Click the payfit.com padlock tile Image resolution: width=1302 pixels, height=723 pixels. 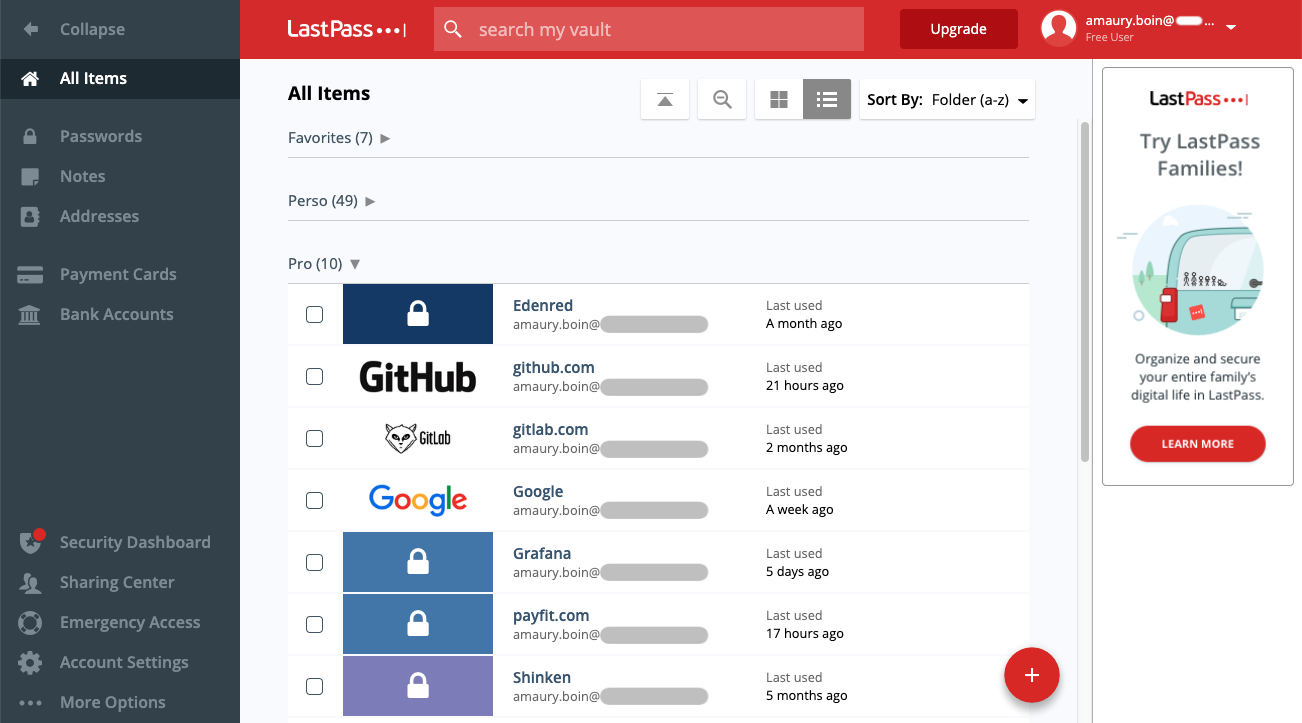click(x=418, y=624)
